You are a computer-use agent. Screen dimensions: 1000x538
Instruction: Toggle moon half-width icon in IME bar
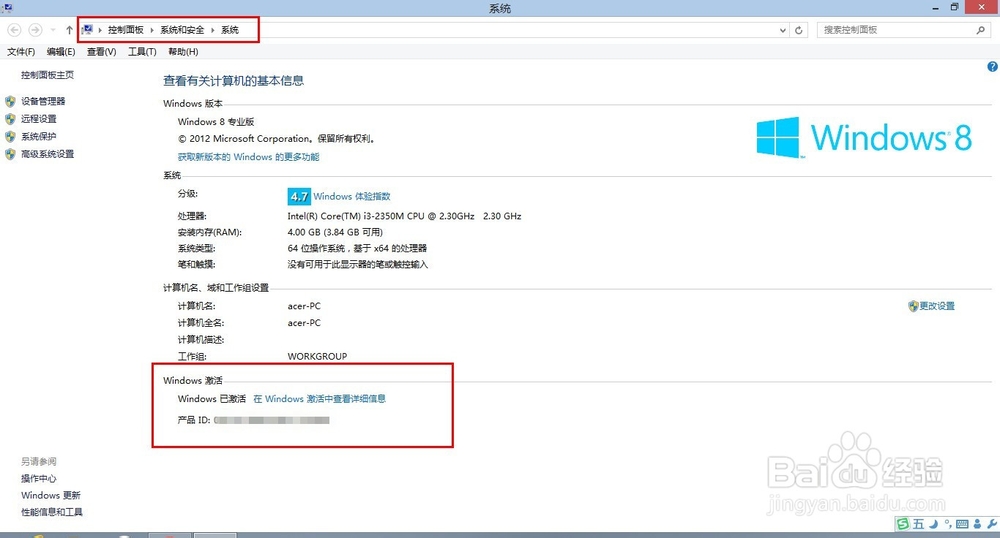point(933,524)
